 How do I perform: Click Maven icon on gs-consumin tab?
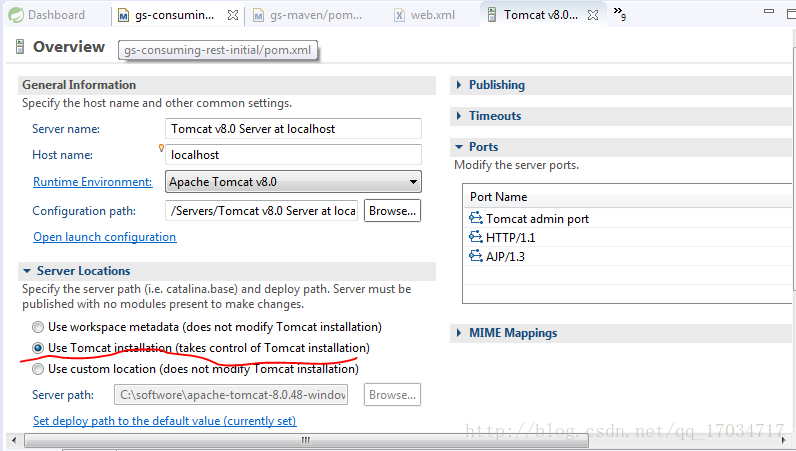click(x=123, y=16)
